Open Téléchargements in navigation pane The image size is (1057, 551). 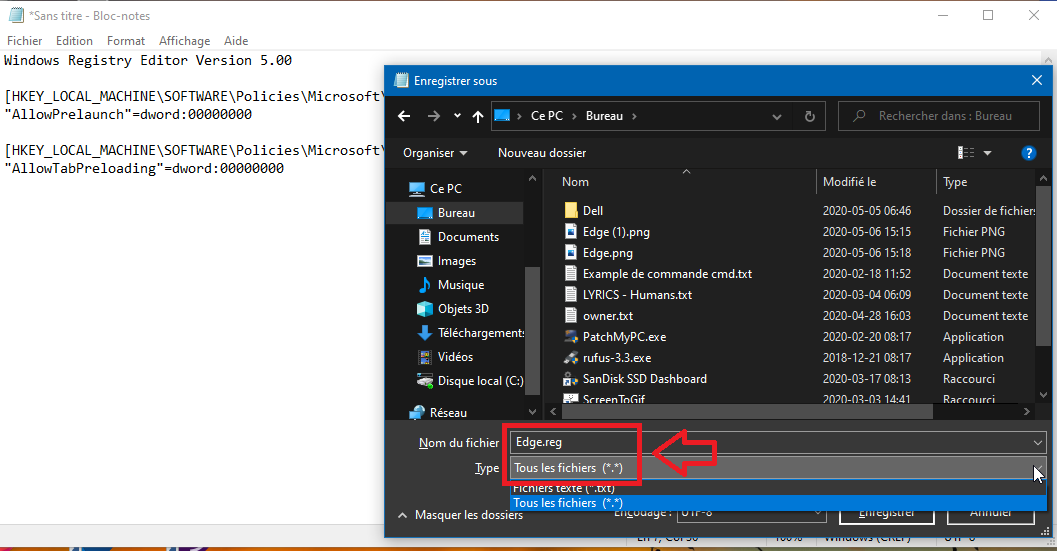481,332
